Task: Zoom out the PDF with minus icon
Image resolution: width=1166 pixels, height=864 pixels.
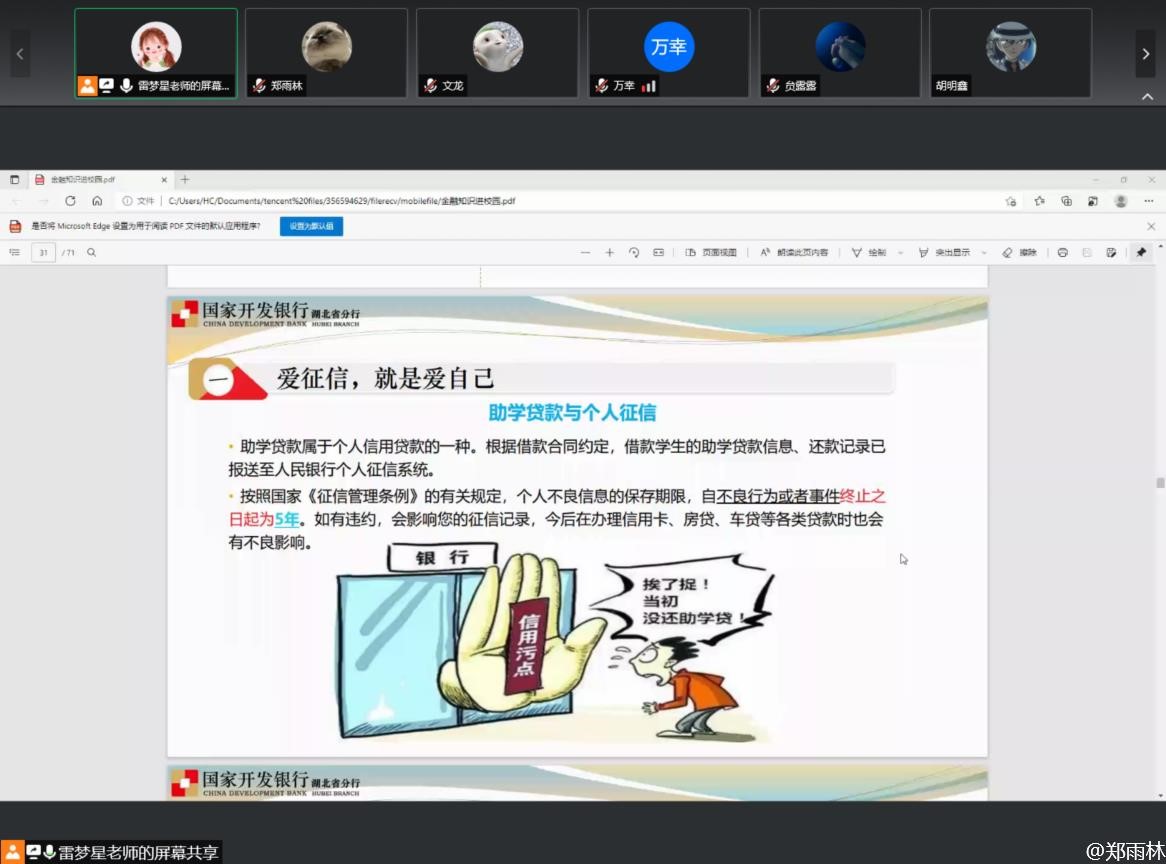Action: coord(585,253)
